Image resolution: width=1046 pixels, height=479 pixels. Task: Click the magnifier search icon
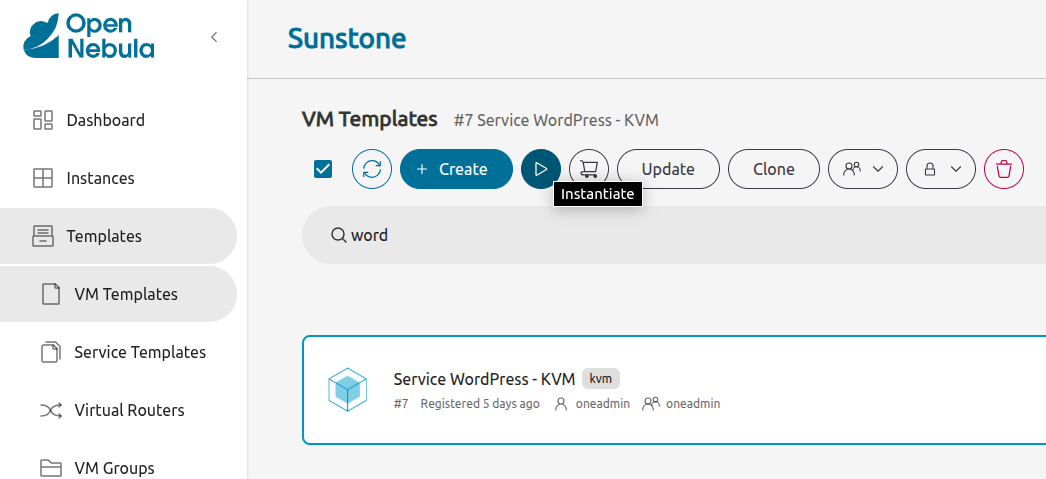(338, 235)
